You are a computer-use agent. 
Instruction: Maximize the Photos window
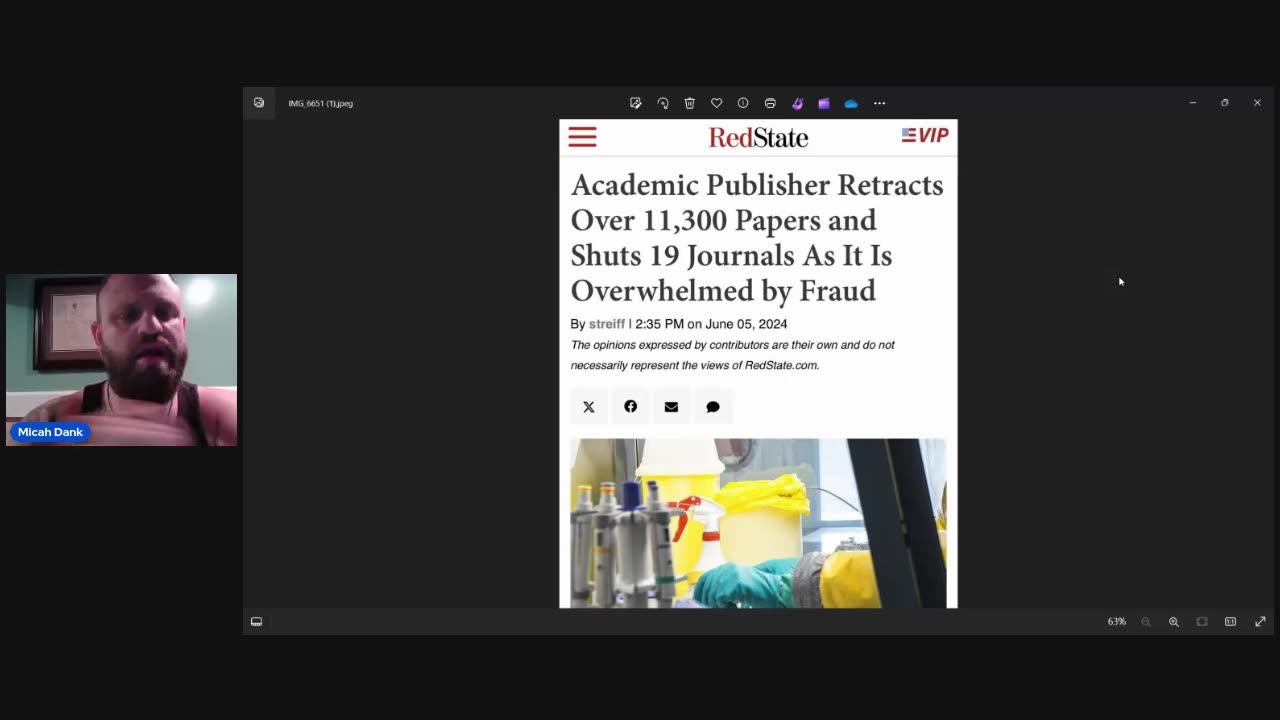[x=1224, y=103]
